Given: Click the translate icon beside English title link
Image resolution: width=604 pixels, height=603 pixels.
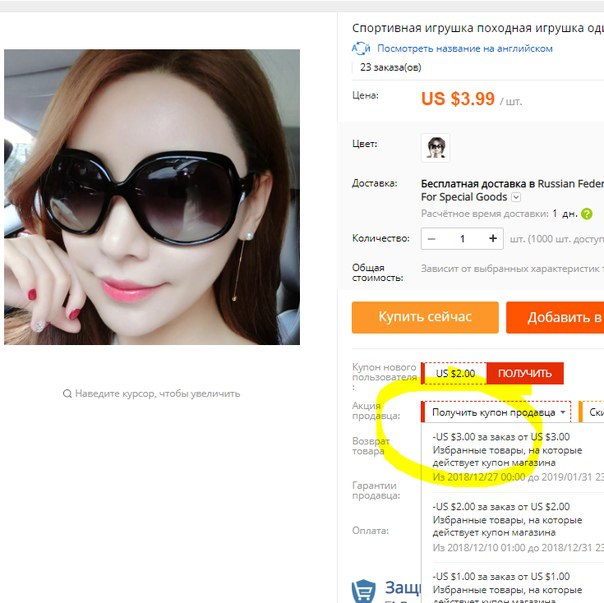Looking at the screenshot, I should pos(361,49).
